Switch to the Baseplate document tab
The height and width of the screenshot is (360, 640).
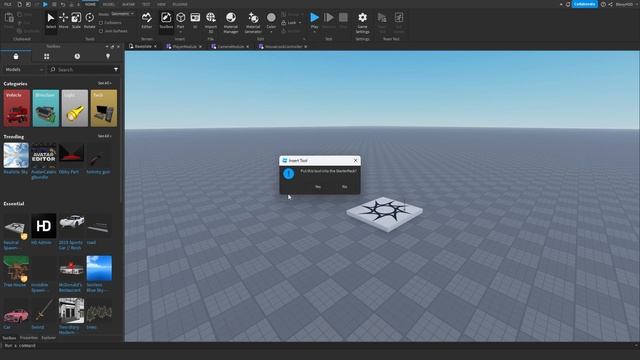pyautogui.click(x=143, y=47)
